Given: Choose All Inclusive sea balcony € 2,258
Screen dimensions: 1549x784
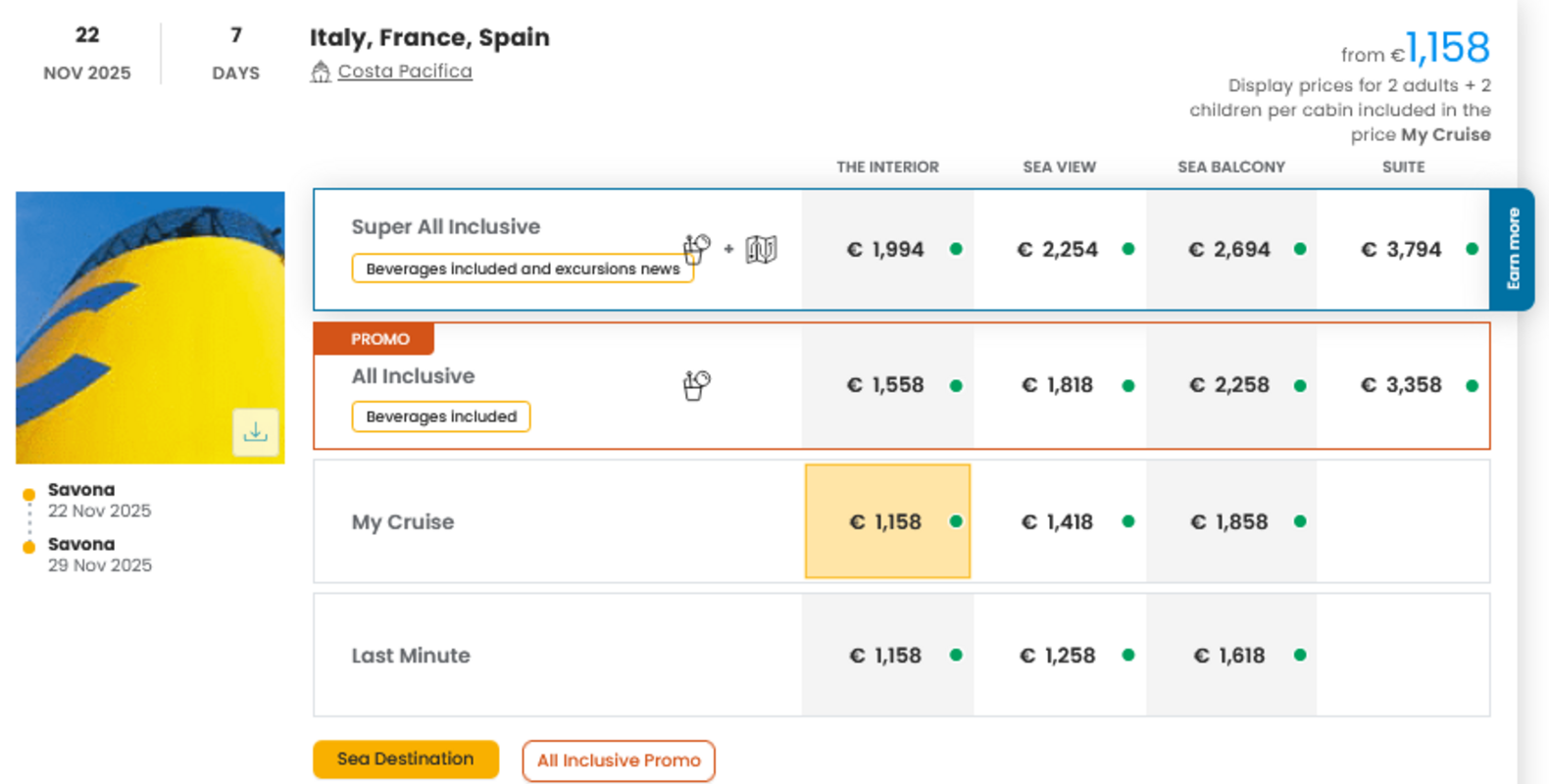Looking at the screenshot, I should [1229, 385].
